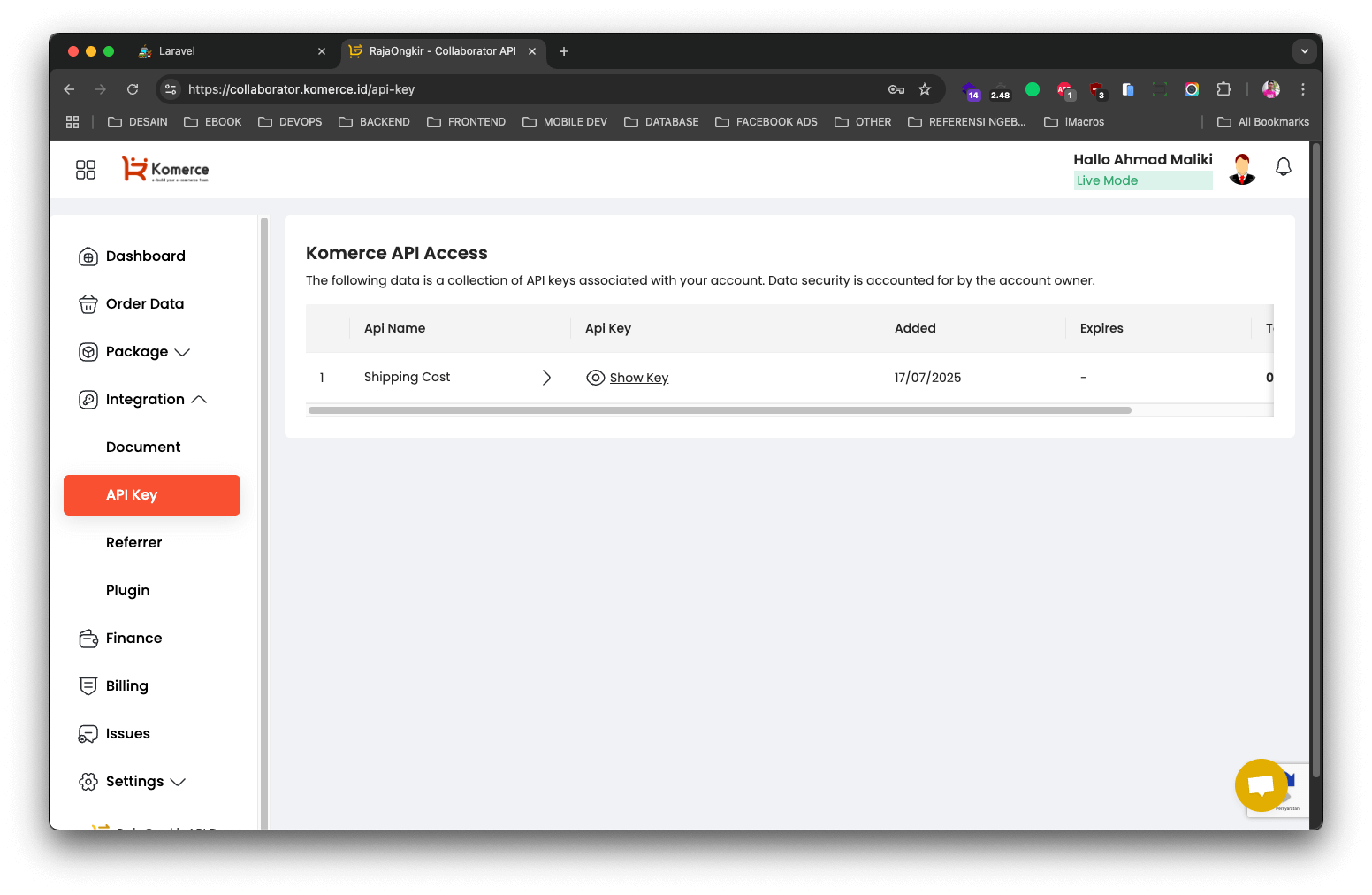Click the Settings gear icon
Image resolution: width=1372 pixels, height=895 pixels.
click(x=88, y=782)
